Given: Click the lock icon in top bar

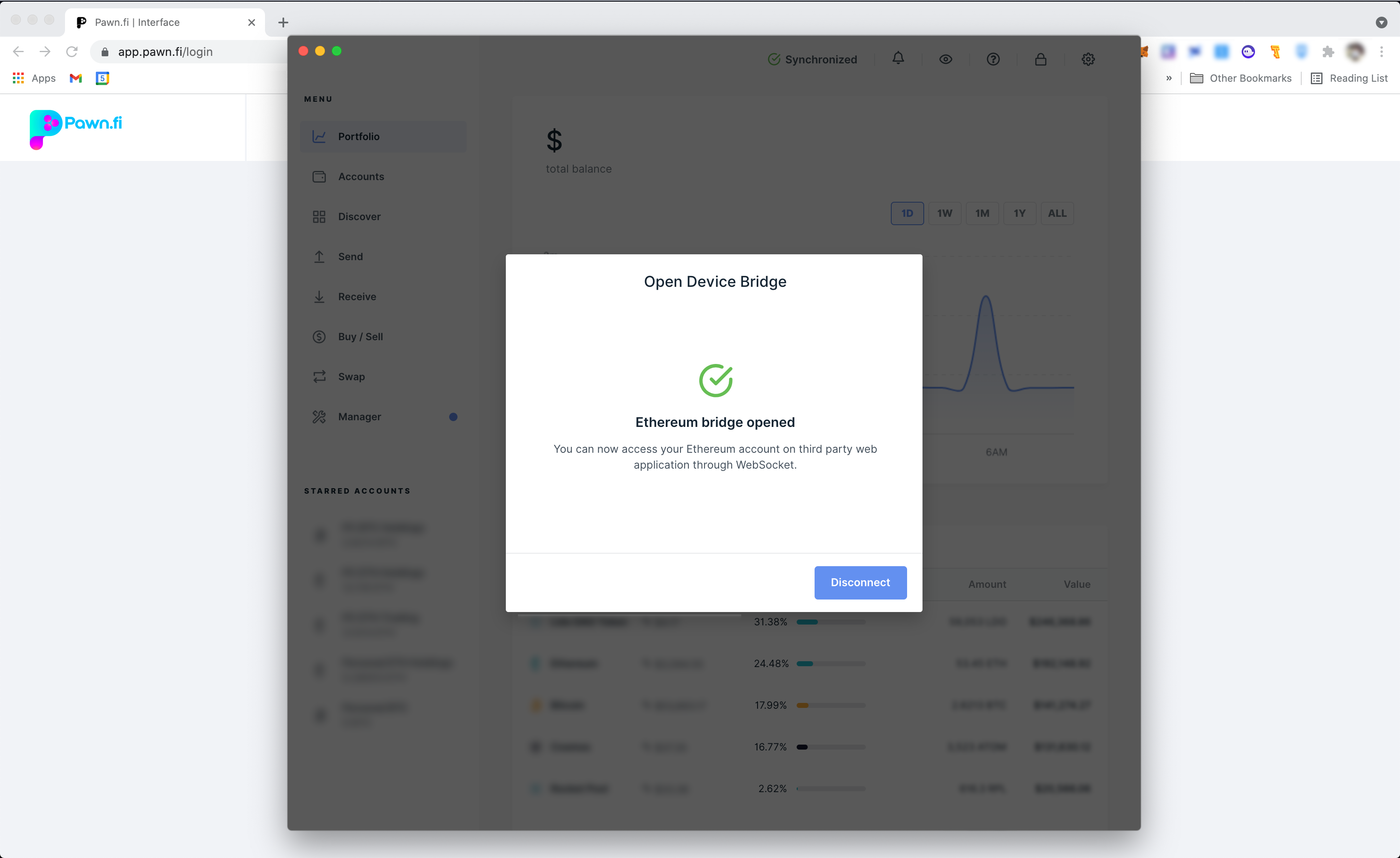Looking at the screenshot, I should tap(1040, 59).
